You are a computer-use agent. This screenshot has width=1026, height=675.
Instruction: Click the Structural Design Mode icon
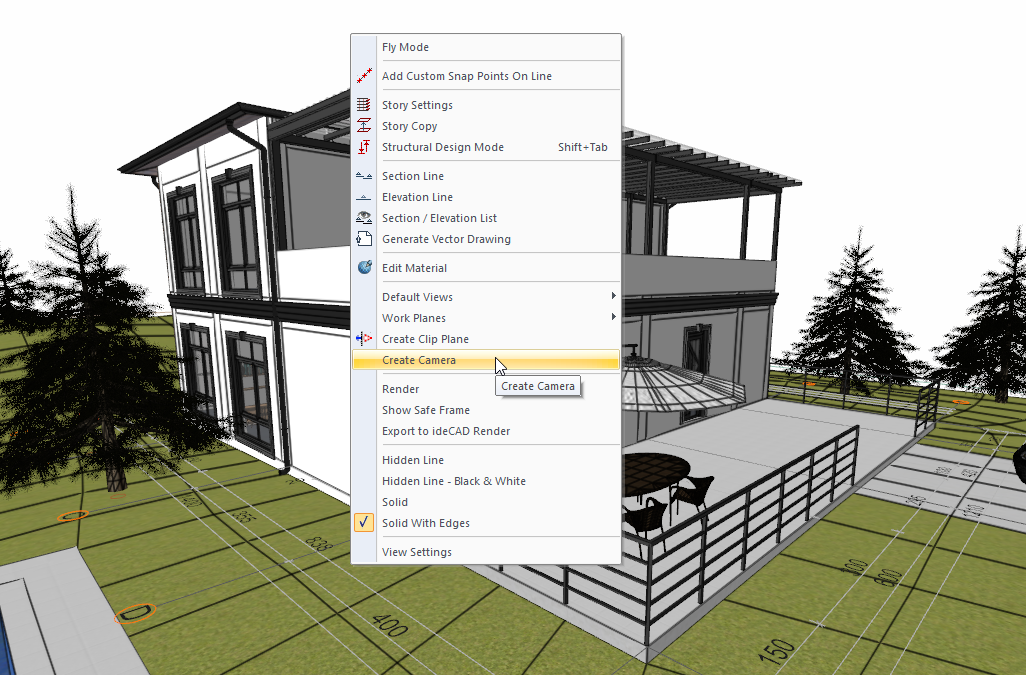point(364,147)
